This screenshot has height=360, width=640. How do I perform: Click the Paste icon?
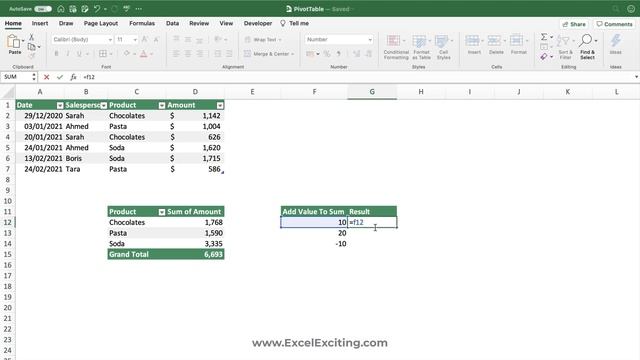pyautogui.click(x=14, y=42)
